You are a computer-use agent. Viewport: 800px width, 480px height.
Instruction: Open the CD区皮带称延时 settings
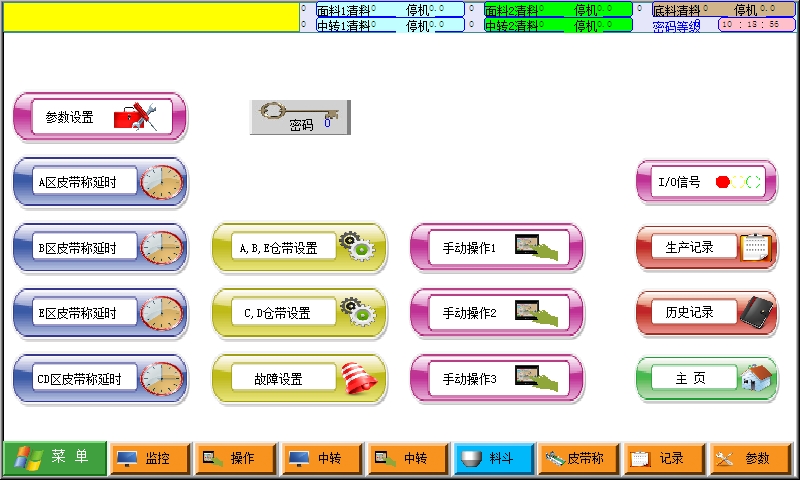[x=78, y=379]
